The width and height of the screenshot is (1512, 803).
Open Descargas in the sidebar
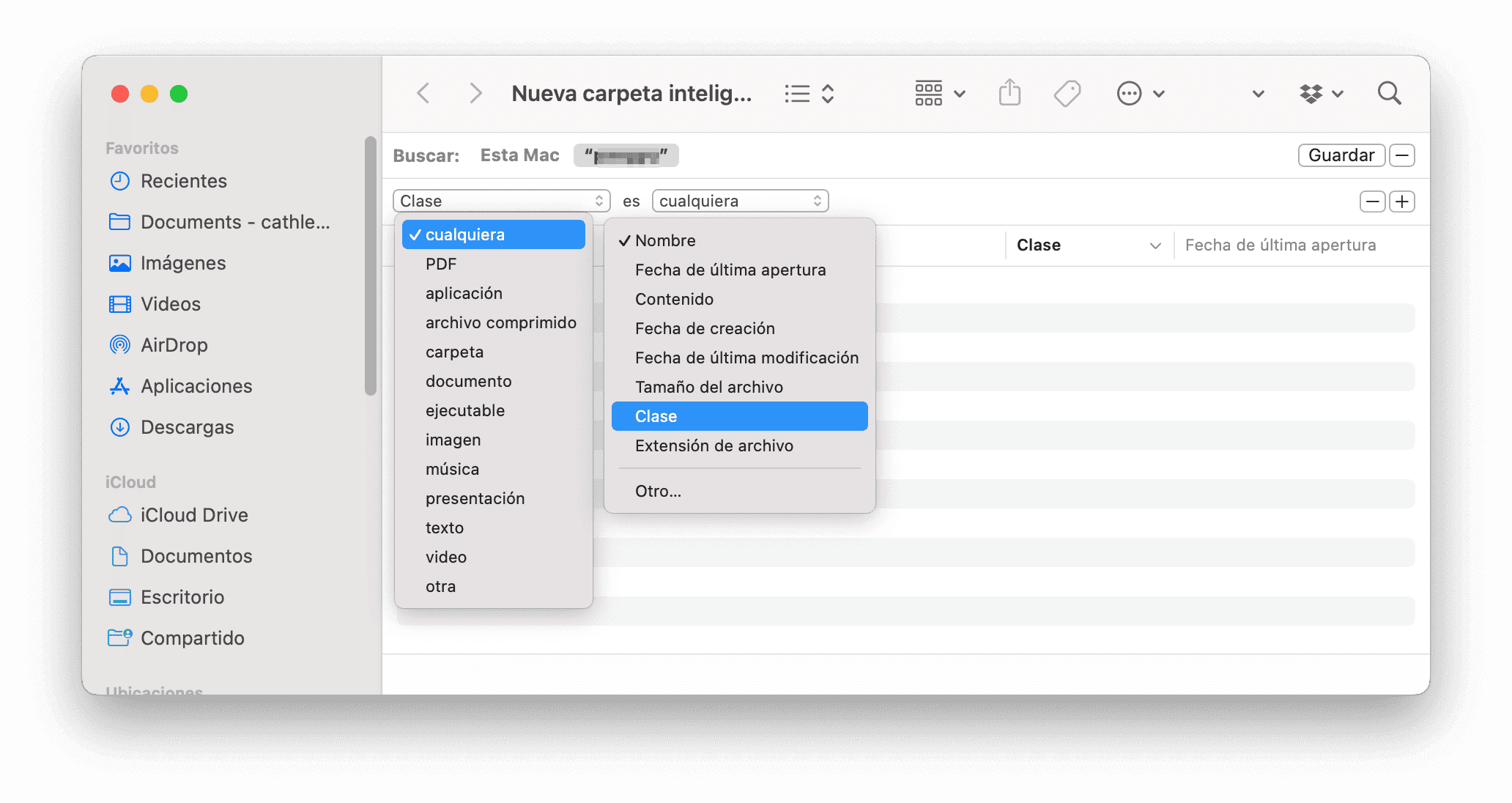[x=171, y=427]
